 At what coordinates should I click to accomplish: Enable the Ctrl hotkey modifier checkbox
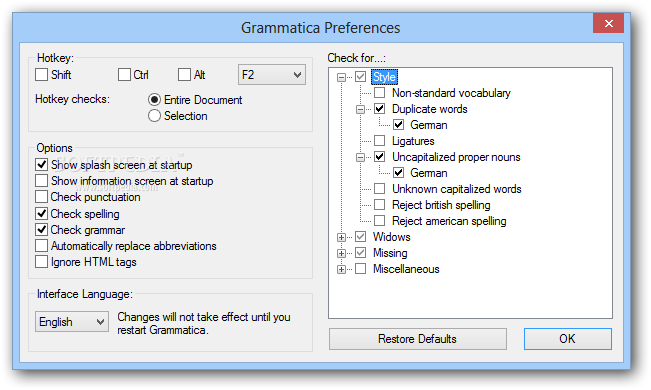click(x=124, y=75)
